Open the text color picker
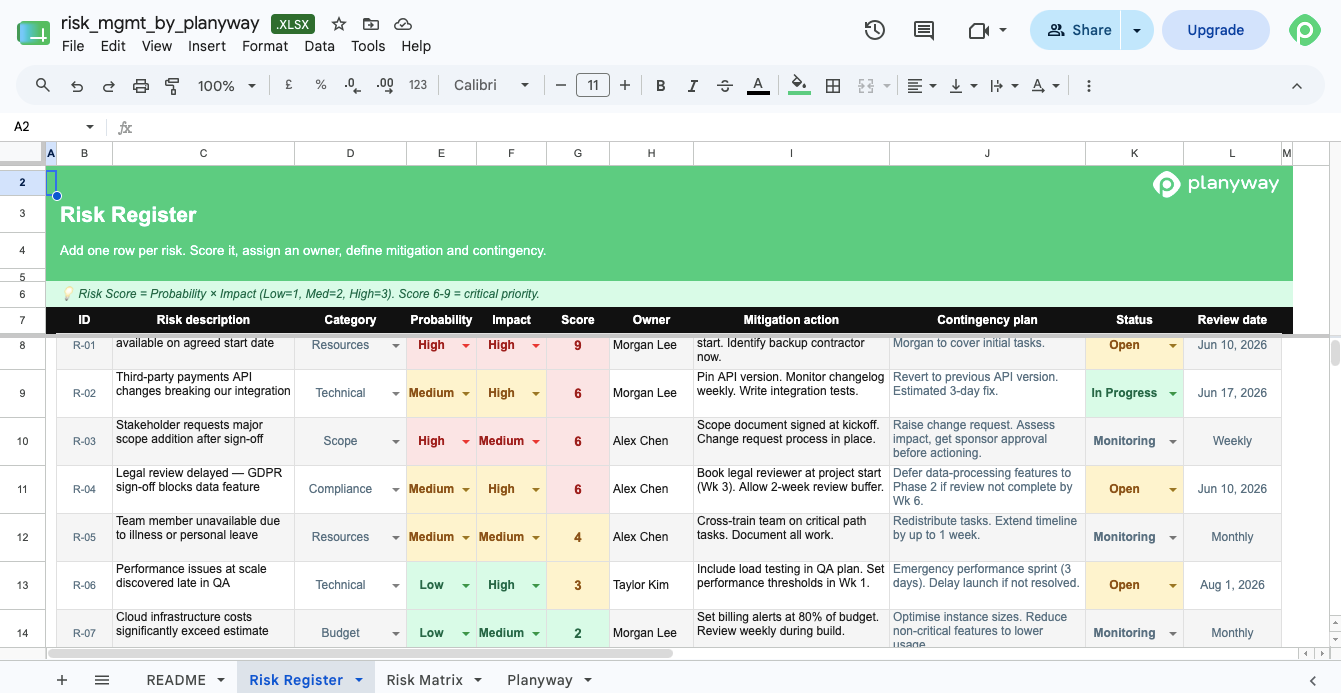Viewport: 1341px width, 693px height. [758, 86]
